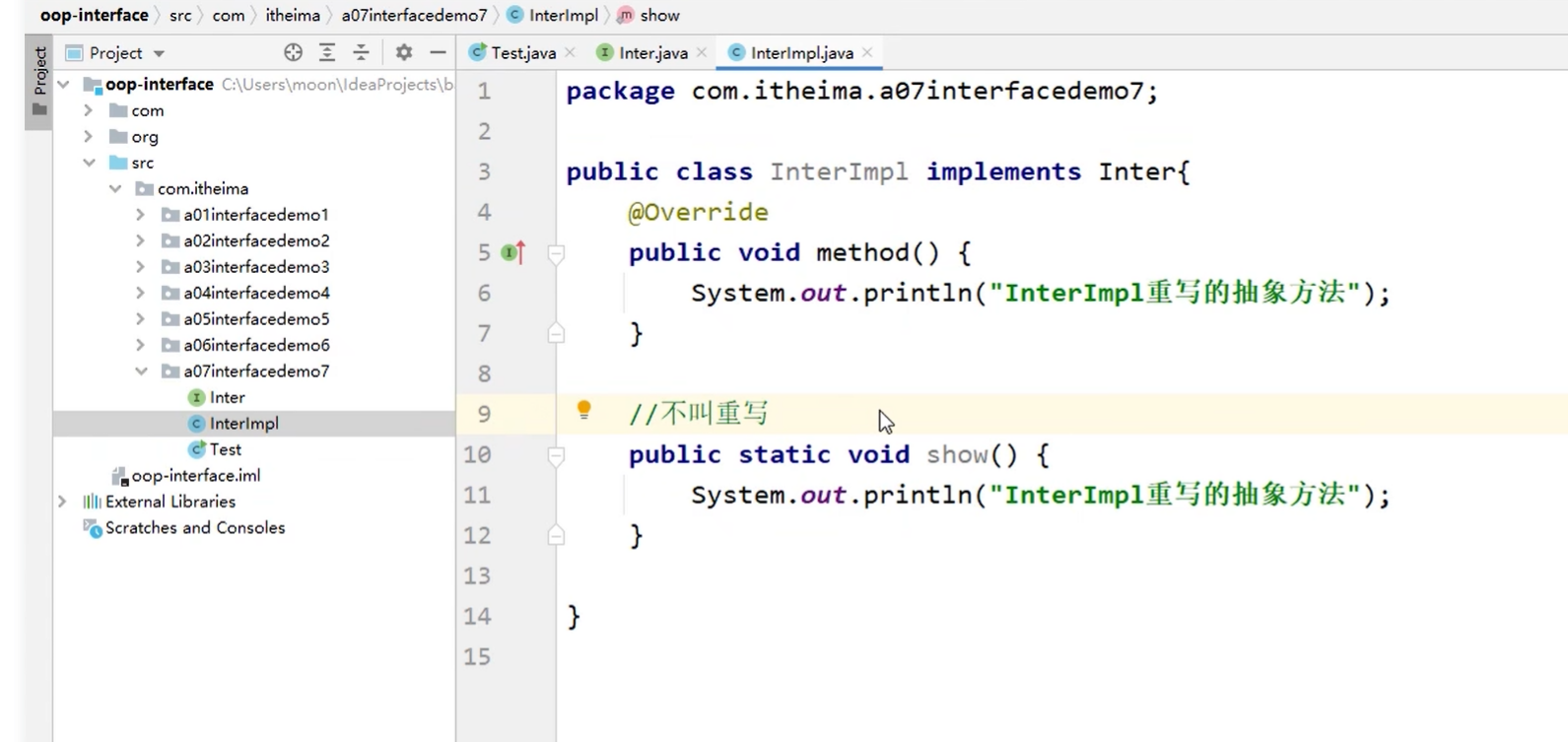Image resolution: width=1568 pixels, height=742 pixels.
Task: Click InterImpl in the breadcrumb bar
Action: click(x=554, y=16)
